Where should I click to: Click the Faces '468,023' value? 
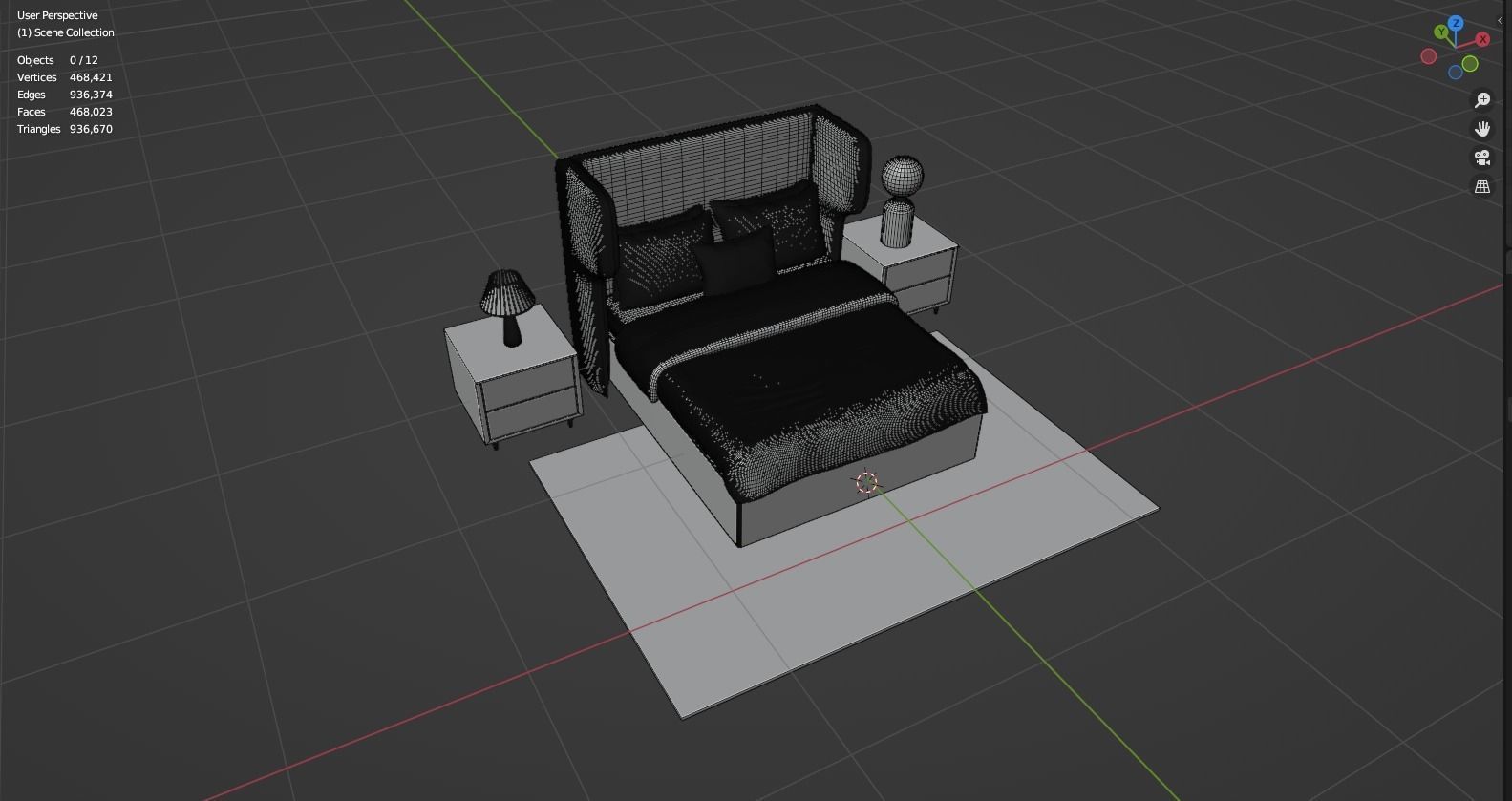(x=91, y=112)
